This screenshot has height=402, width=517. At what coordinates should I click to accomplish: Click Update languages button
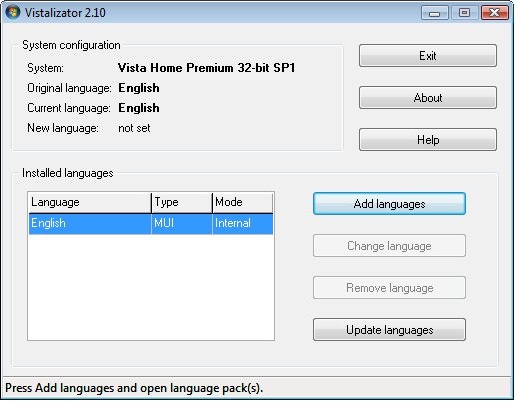tap(389, 330)
